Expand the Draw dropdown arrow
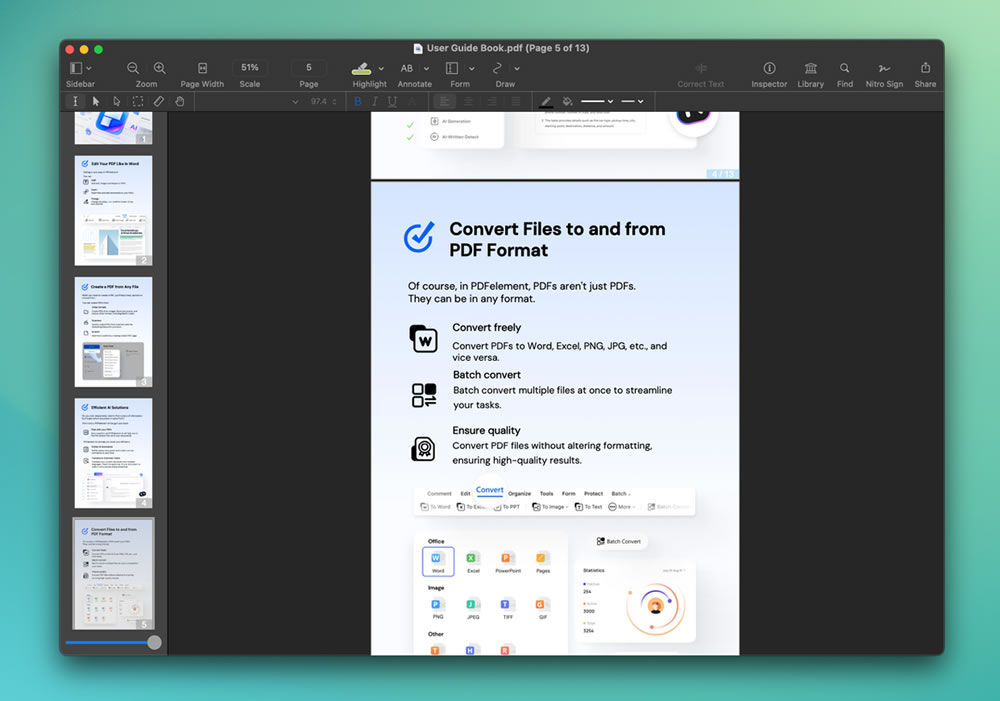The width and height of the screenshot is (1000, 701). click(x=517, y=68)
